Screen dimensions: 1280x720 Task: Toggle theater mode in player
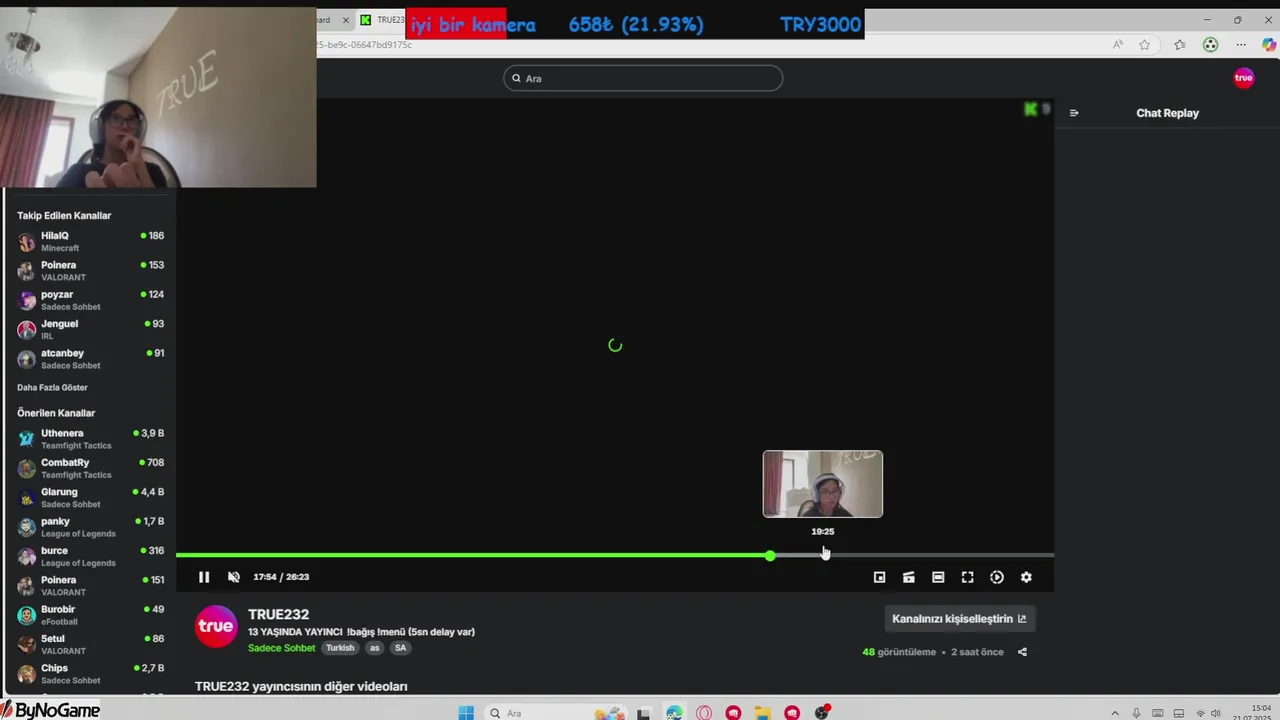pyautogui.click(x=938, y=577)
